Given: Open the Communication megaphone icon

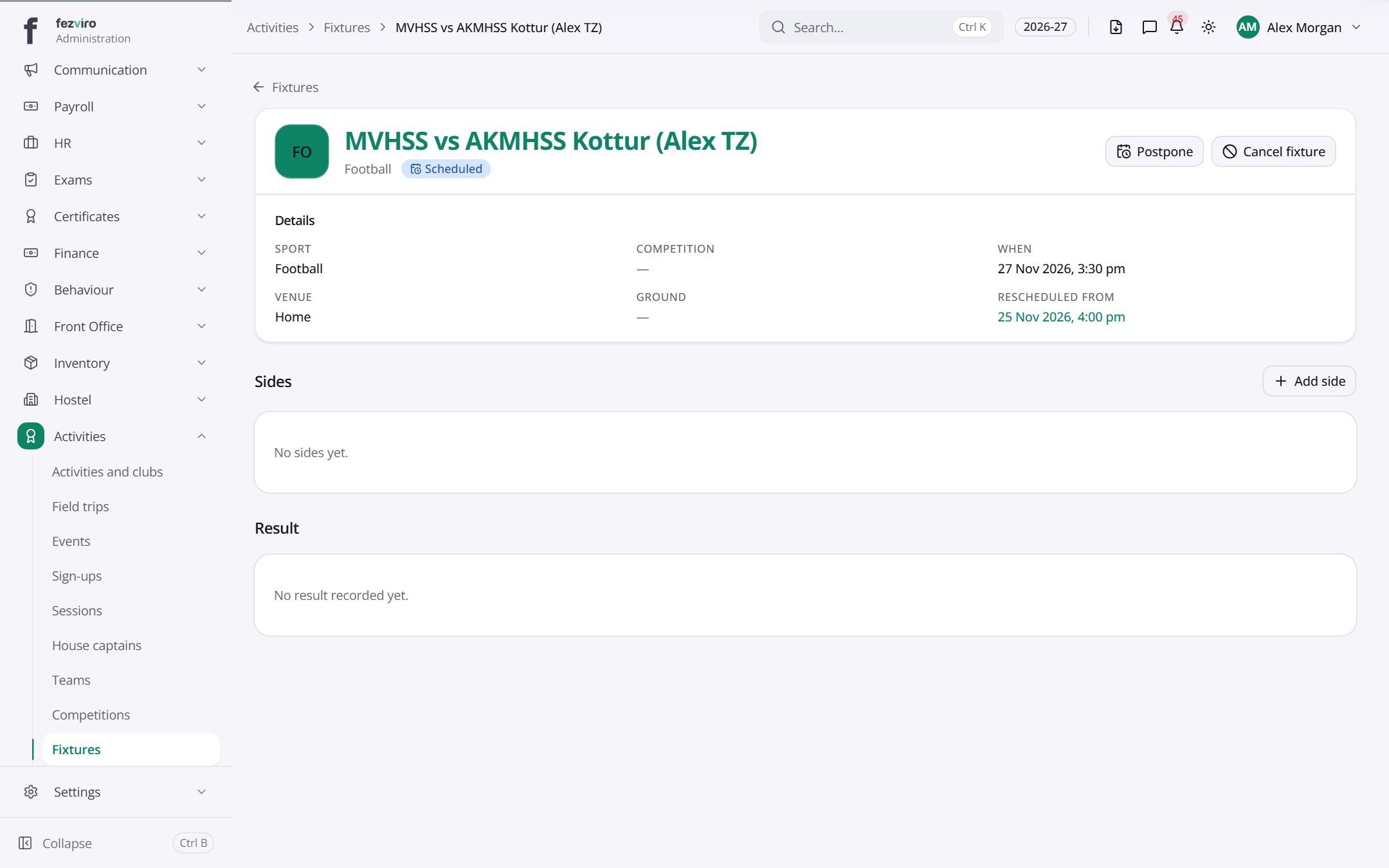Looking at the screenshot, I should tap(31, 69).
